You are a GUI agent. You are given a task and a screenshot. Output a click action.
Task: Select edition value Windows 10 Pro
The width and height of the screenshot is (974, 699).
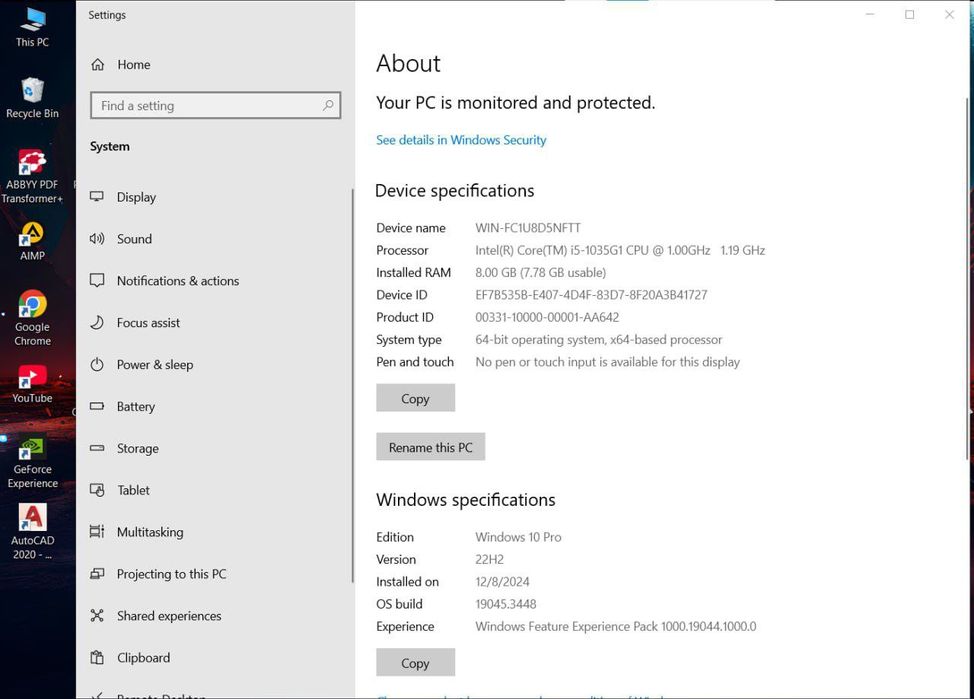pyautogui.click(x=518, y=537)
